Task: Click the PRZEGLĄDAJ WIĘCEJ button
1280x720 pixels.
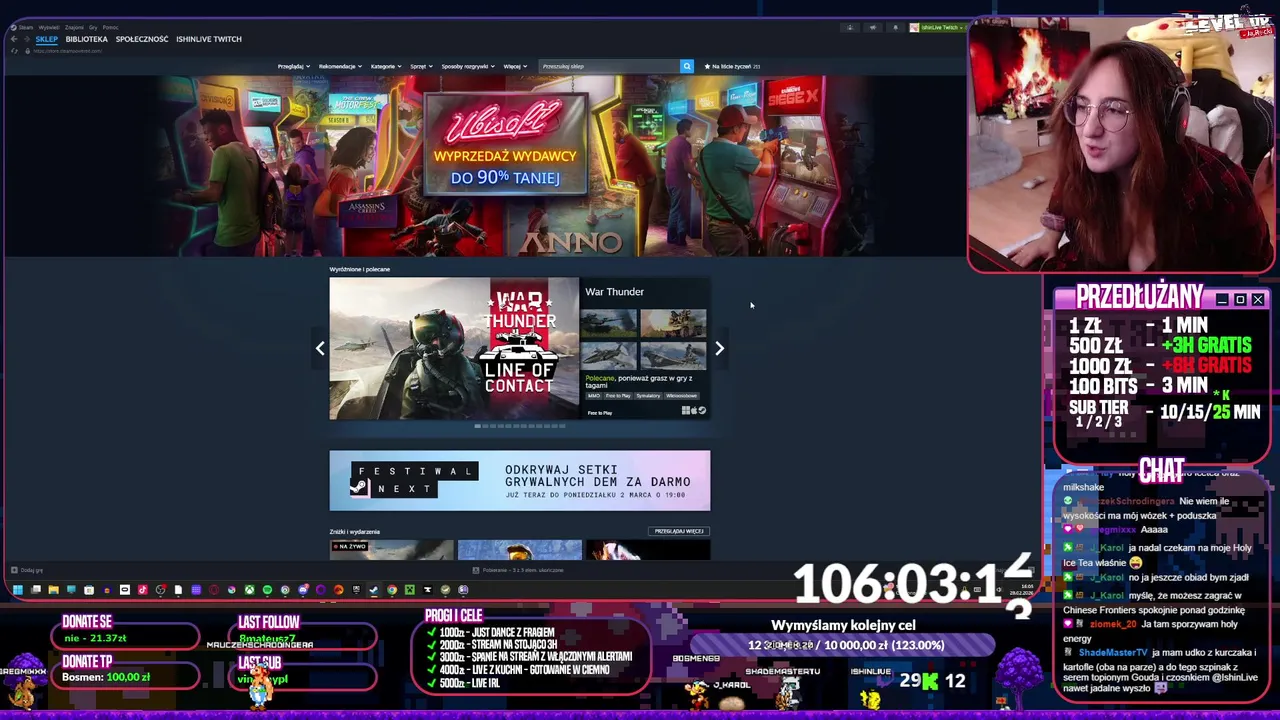Action: [680, 531]
